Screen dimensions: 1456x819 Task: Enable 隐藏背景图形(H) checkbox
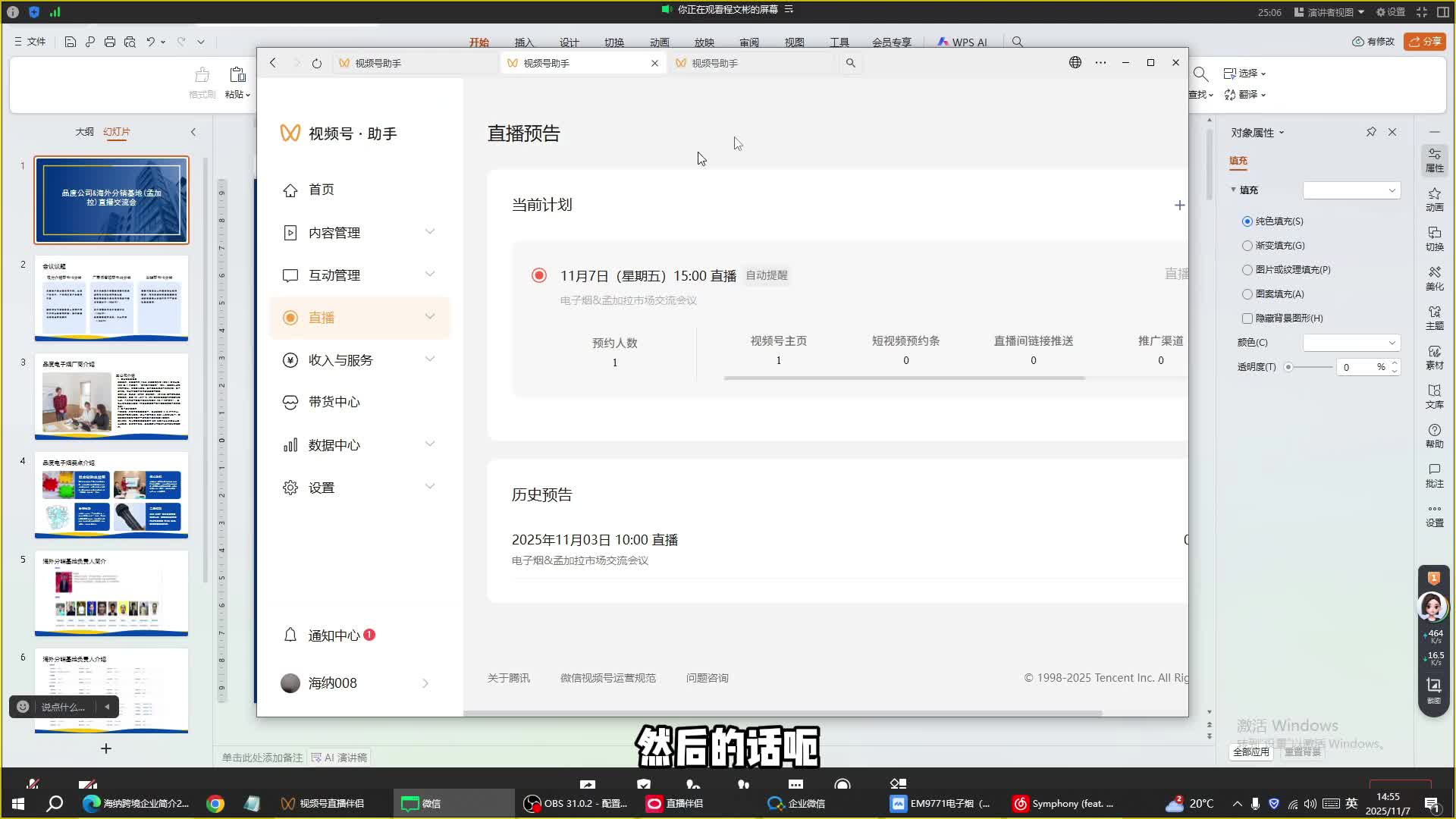pyautogui.click(x=1247, y=318)
